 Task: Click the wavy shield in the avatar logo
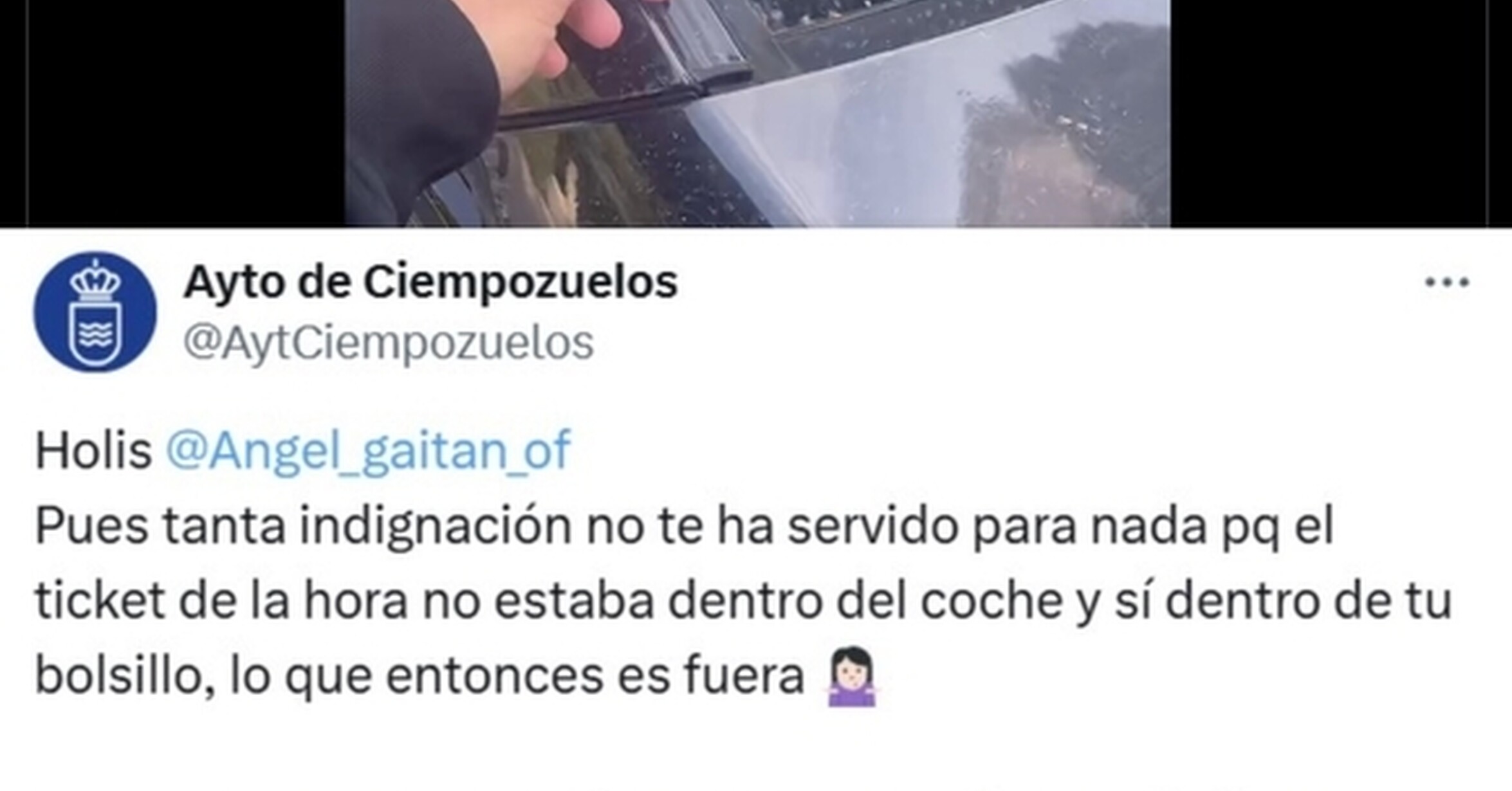pyautogui.click(x=95, y=336)
